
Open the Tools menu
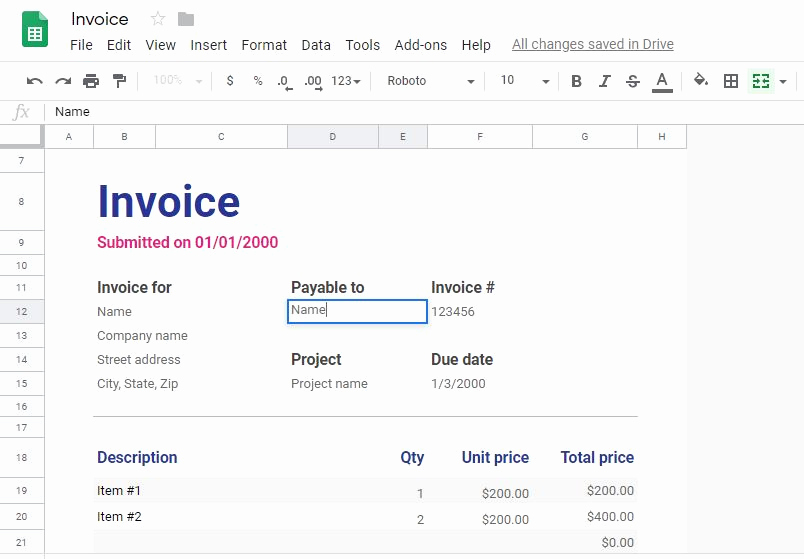363,45
